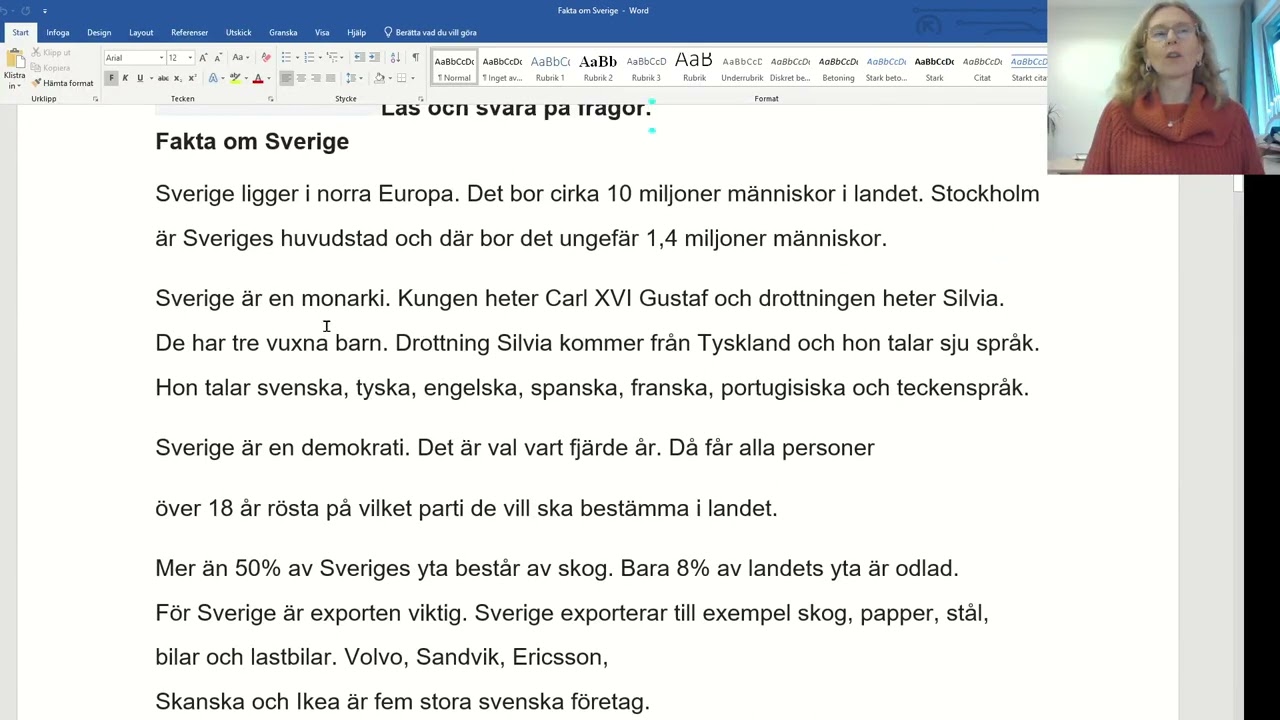The image size is (1280, 720).
Task: Apply the Rubrik 1 style
Action: pos(550,68)
